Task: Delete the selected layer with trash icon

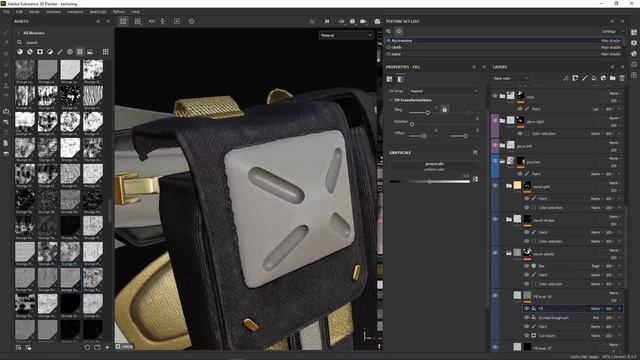Action: 622,78
